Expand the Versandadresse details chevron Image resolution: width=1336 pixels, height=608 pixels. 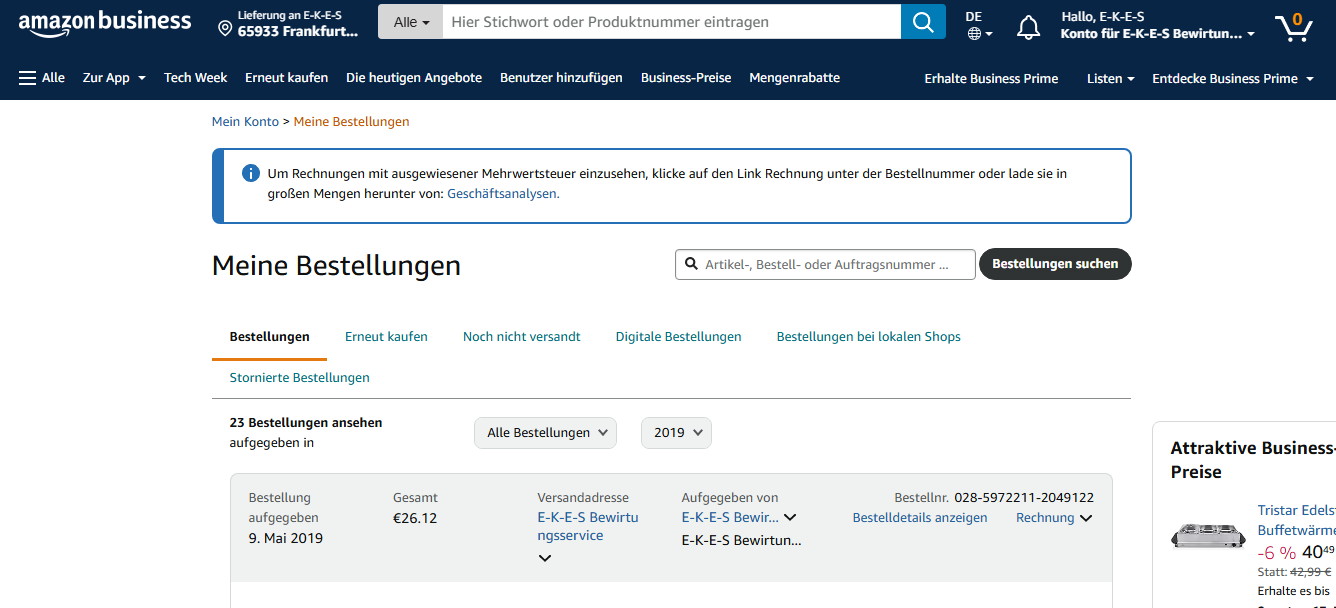click(x=545, y=558)
